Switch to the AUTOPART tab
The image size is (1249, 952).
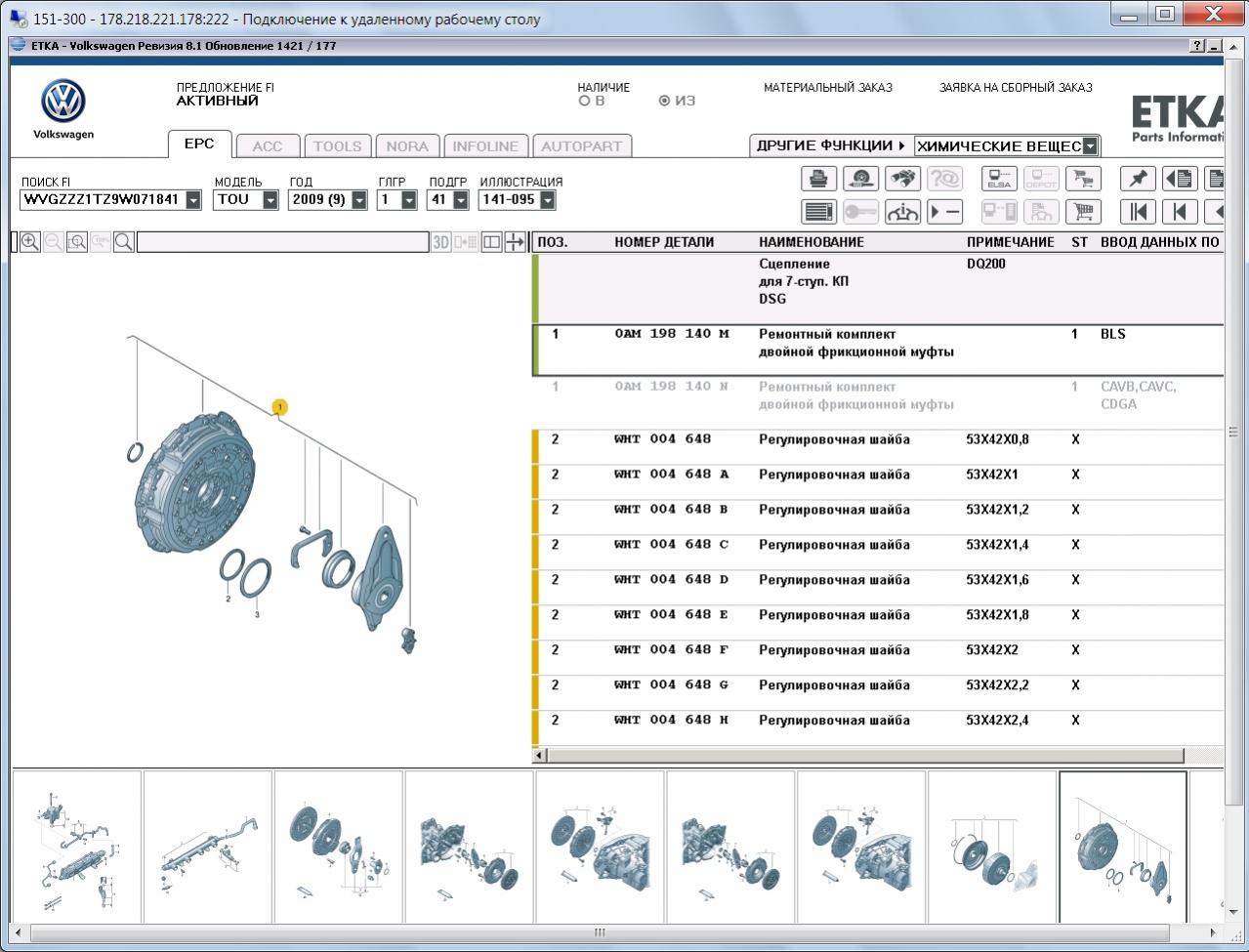tap(582, 146)
